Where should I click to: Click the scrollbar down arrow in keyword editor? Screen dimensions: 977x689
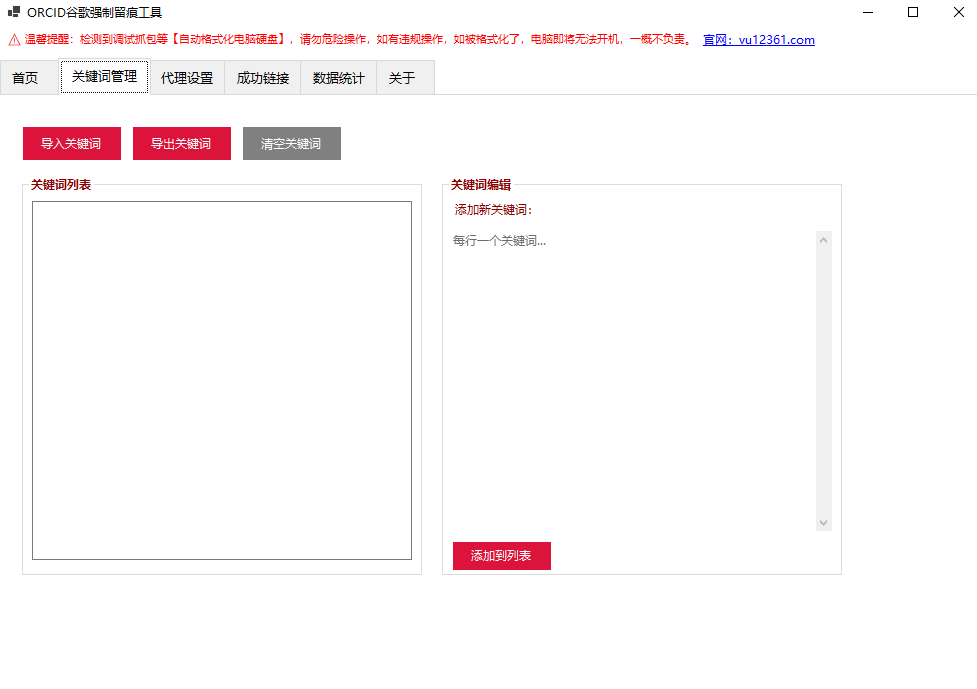coord(824,523)
